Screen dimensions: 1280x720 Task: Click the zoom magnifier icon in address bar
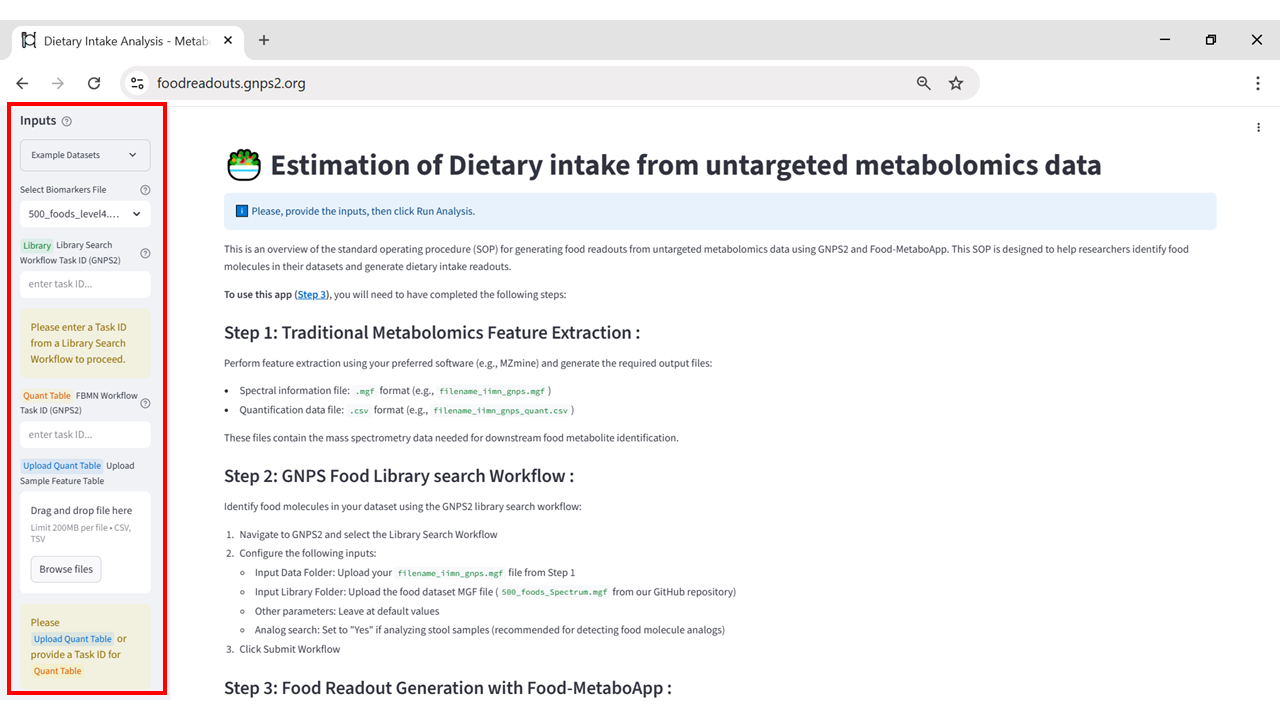pyautogui.click(x=924, y=84)
